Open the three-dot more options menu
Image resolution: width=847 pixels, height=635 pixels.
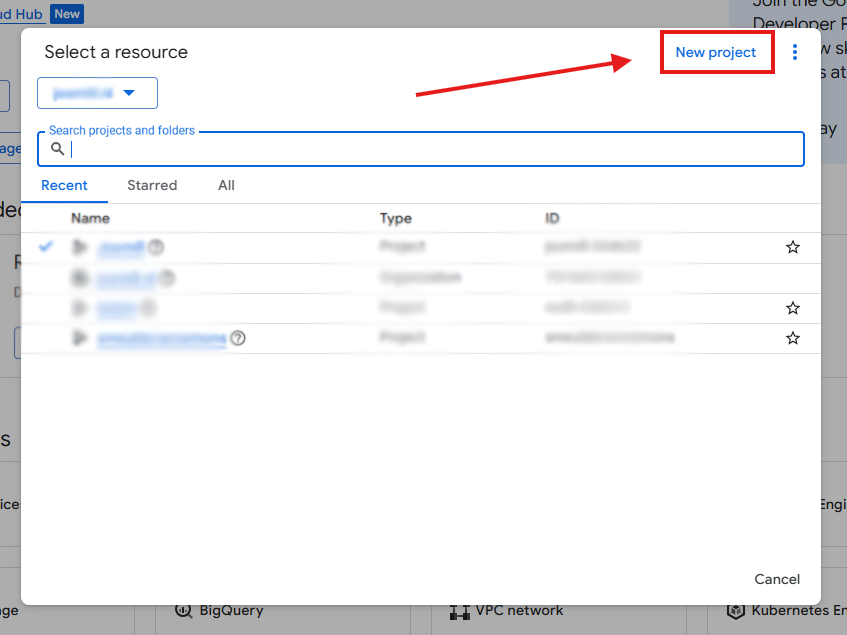pos(795,52)
